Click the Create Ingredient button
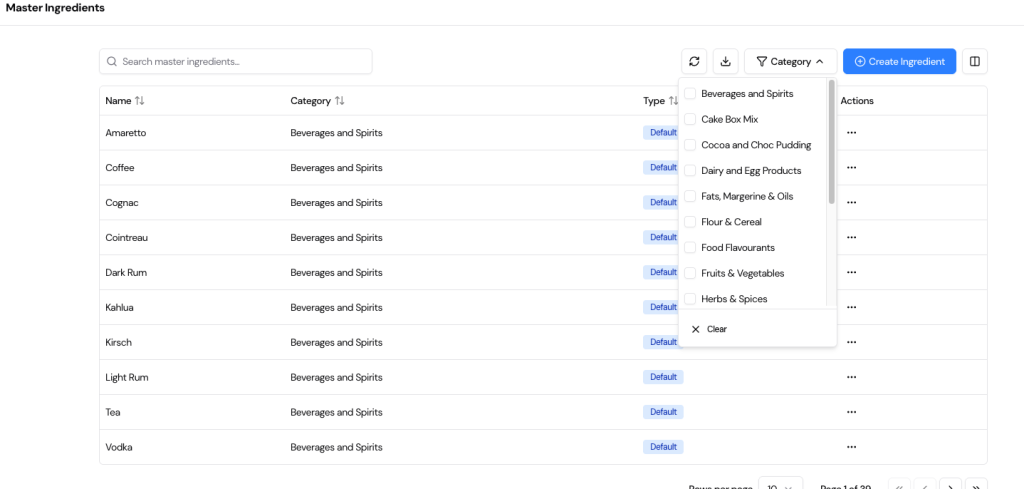Screen dimensions: 1024x489 coord(899,61)
